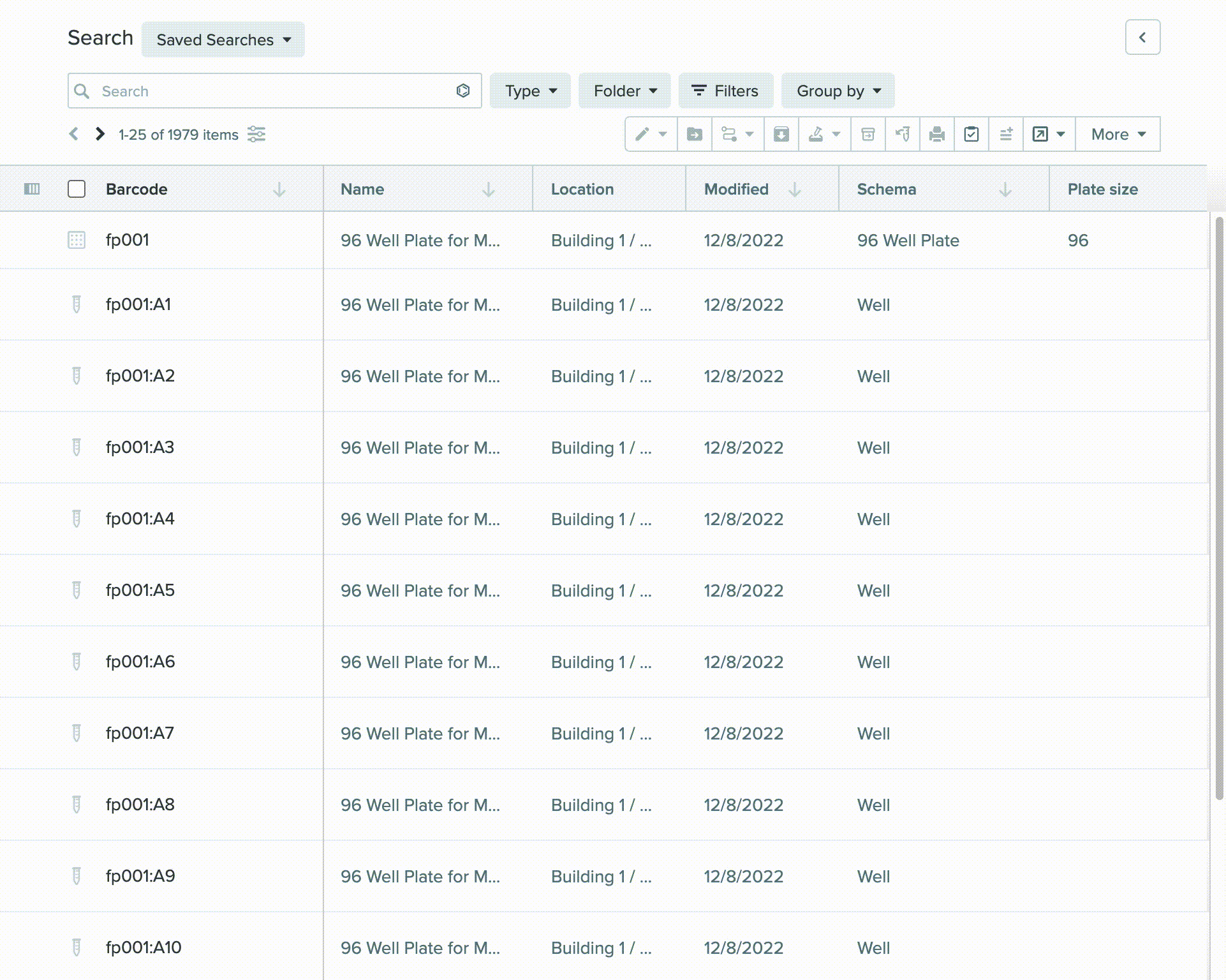
Task: Click the tube icon for fp001:A5
Action: pyautogui.click(x=77, y=590)
